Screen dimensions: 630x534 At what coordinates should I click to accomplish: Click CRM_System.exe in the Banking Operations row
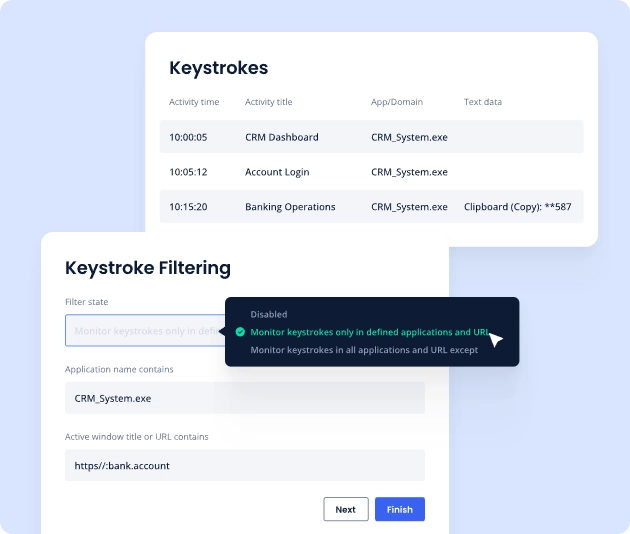tap(409, 207)
